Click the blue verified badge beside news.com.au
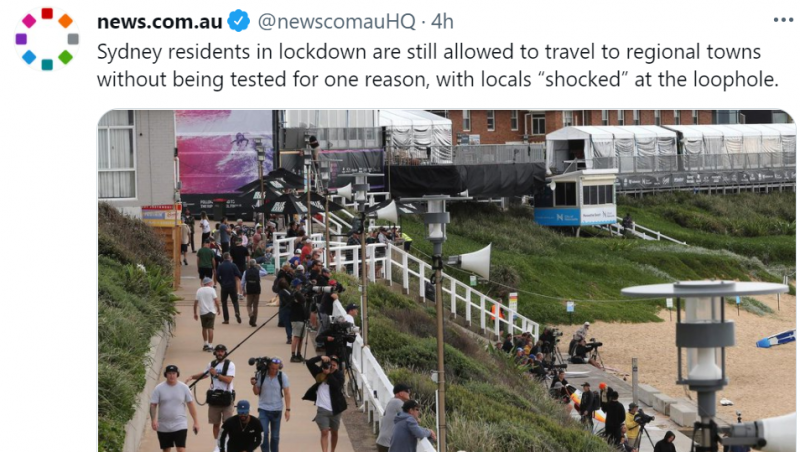The height and width of the screenshot is (452, 800). (238, 21)
